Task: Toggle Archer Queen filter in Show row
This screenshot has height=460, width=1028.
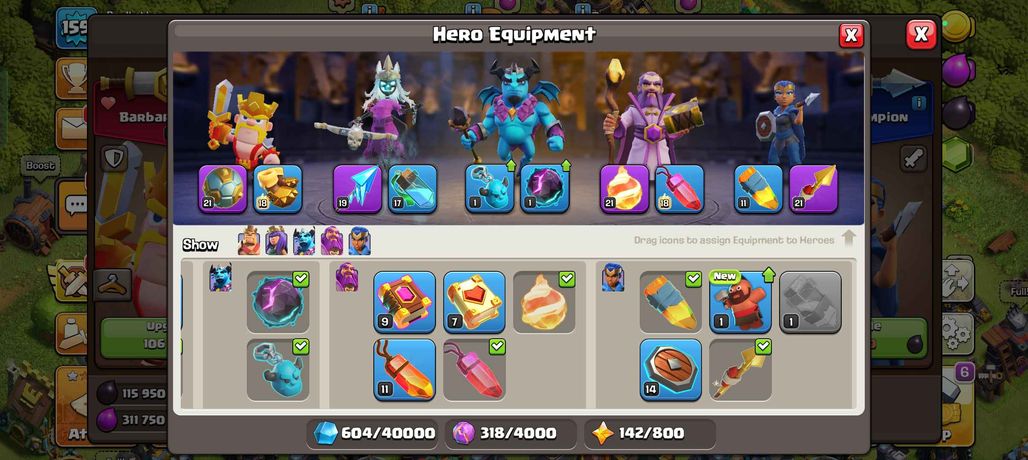Action: click(276, 241)
